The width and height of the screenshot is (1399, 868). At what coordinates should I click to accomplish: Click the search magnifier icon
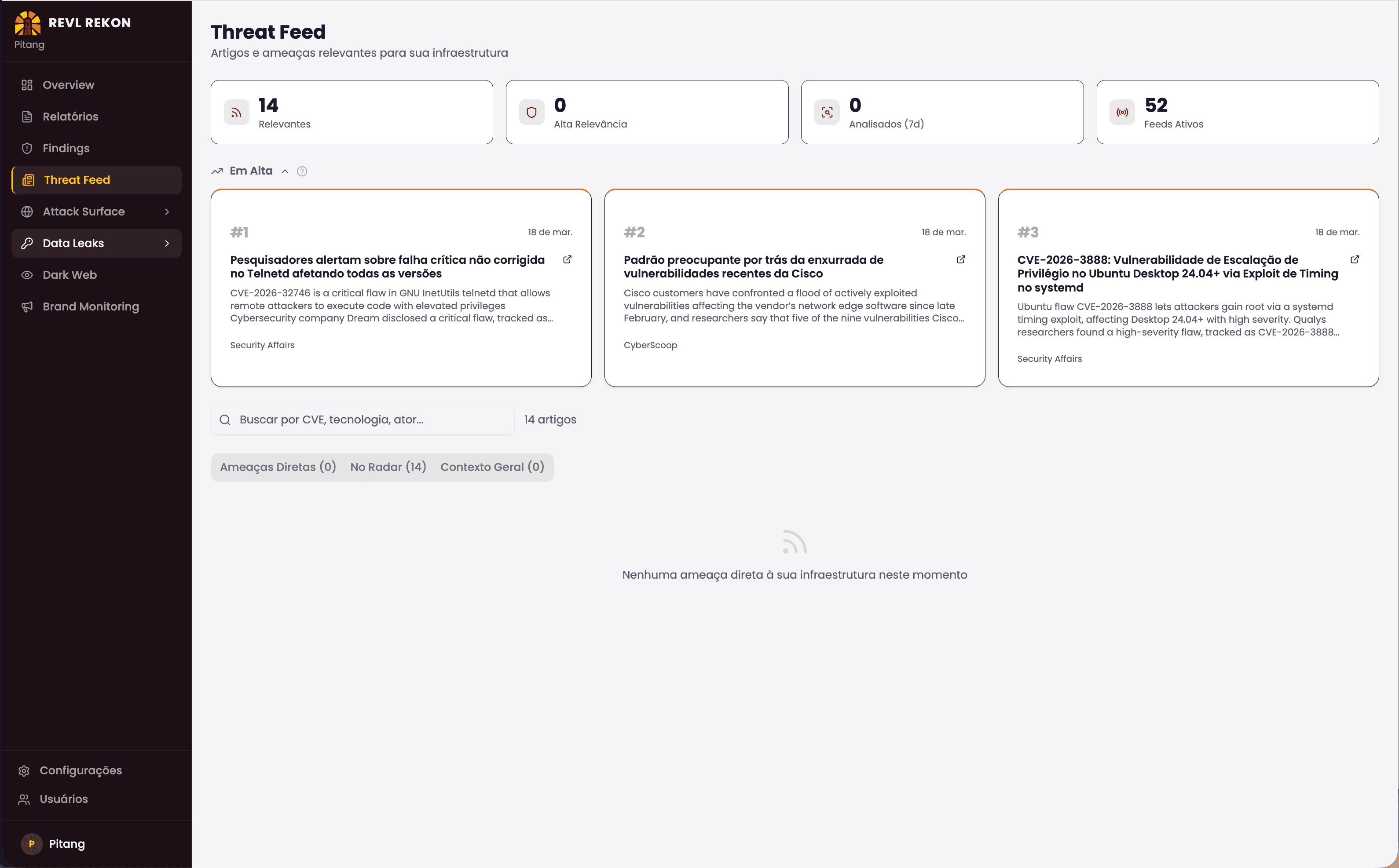point(225,419)
